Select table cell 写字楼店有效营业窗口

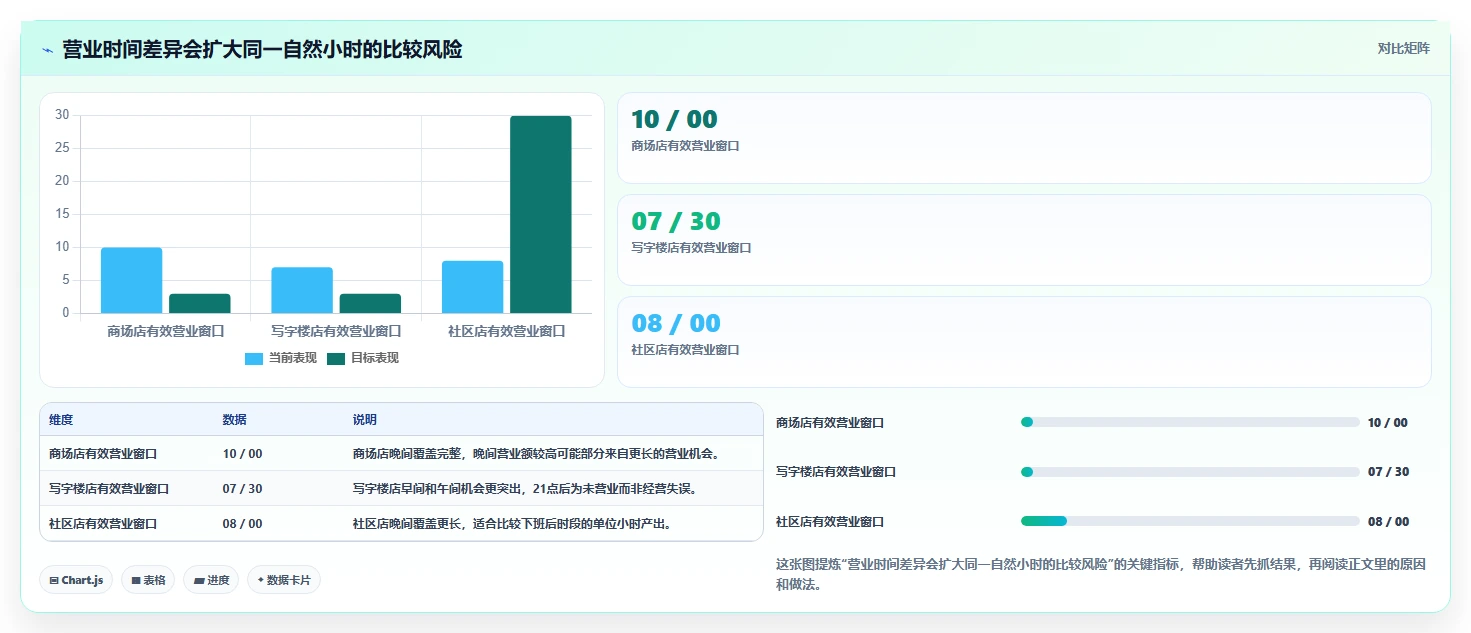click(109, 489)
